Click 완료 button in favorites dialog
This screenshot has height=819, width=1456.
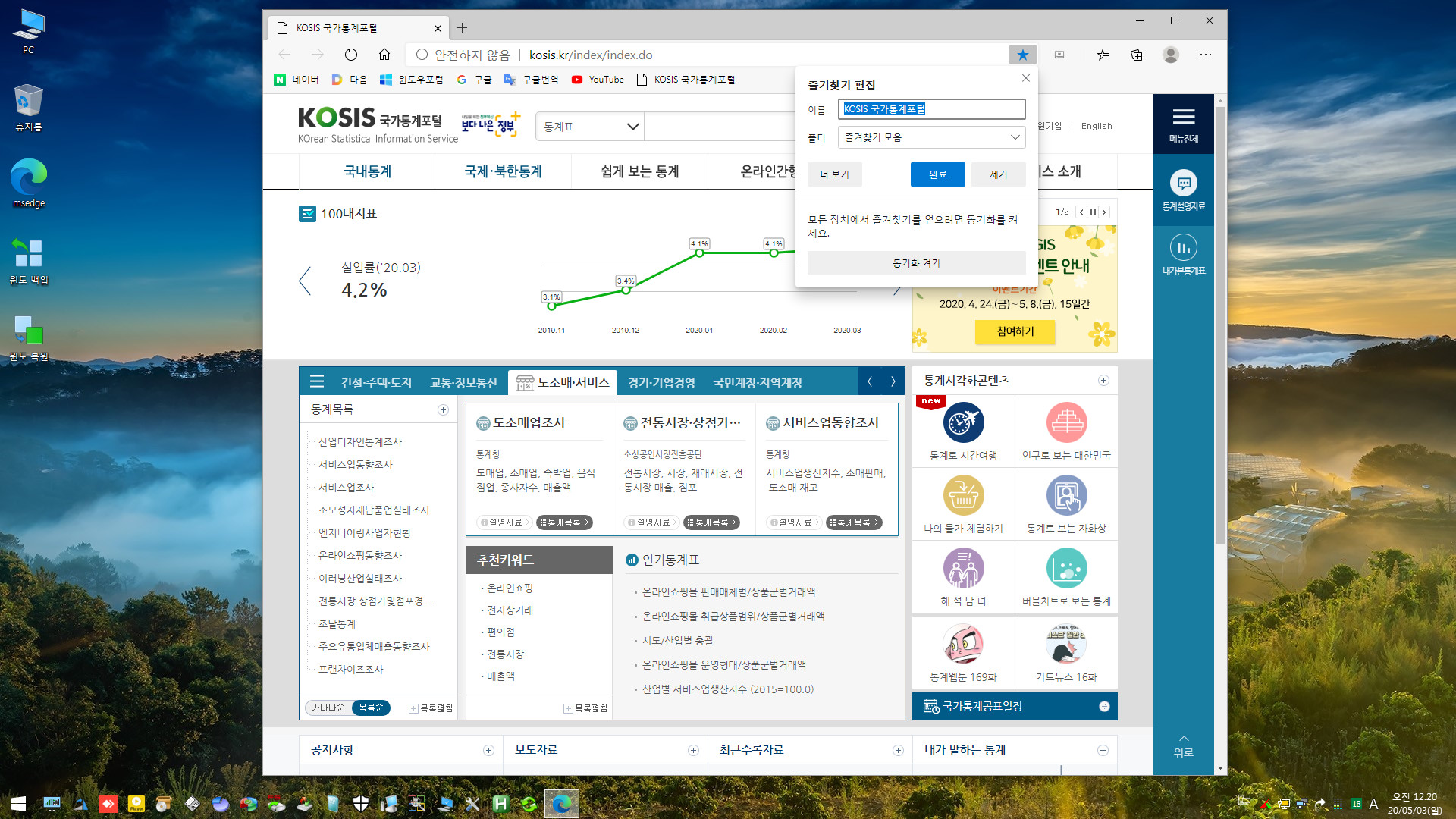[x=938, y=174]
